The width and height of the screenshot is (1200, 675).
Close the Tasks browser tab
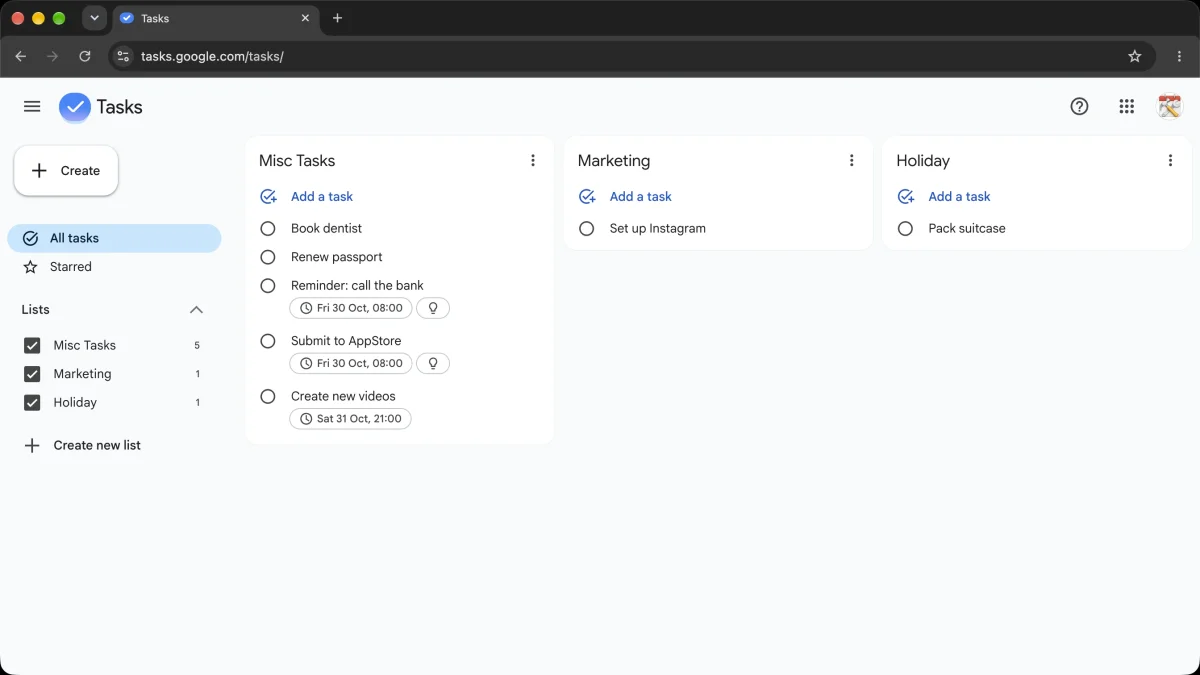(x=305, y=18)
